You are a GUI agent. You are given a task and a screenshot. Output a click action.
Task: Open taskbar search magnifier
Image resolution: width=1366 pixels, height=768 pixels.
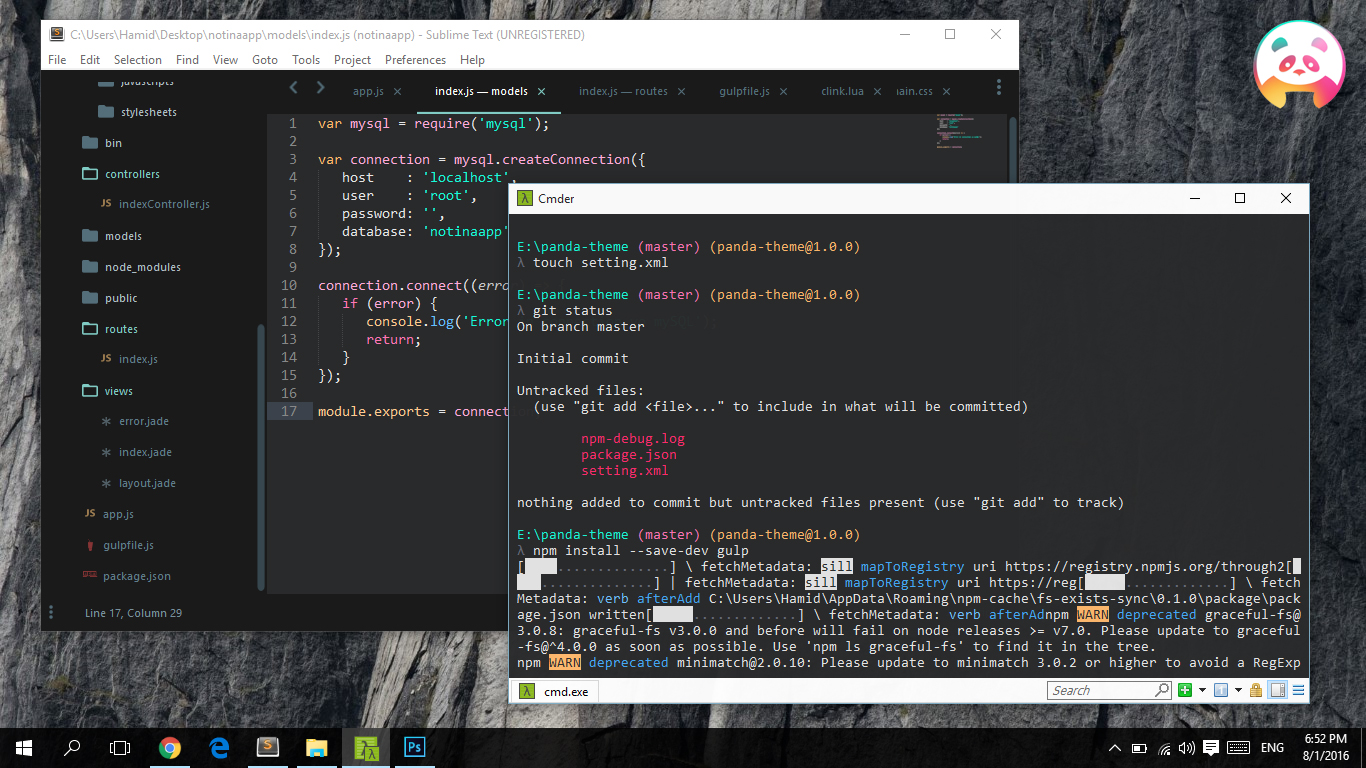point(72,747)
